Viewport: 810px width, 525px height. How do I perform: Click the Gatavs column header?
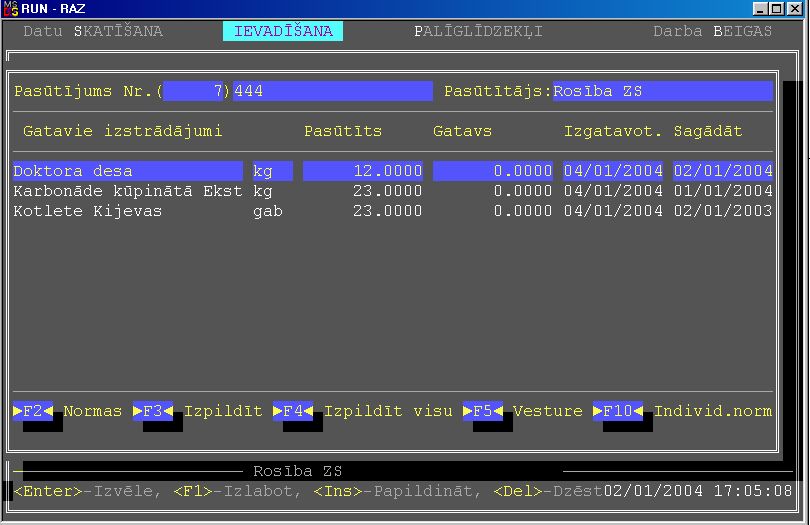pos(462,131)
